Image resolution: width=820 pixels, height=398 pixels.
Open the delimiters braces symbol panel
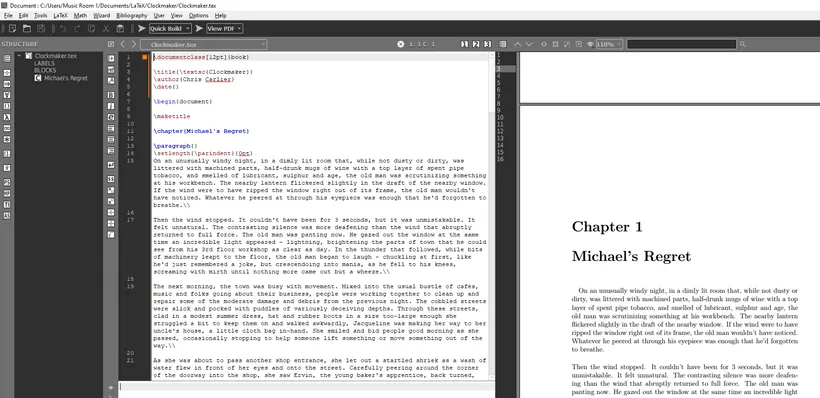(7, 106)
